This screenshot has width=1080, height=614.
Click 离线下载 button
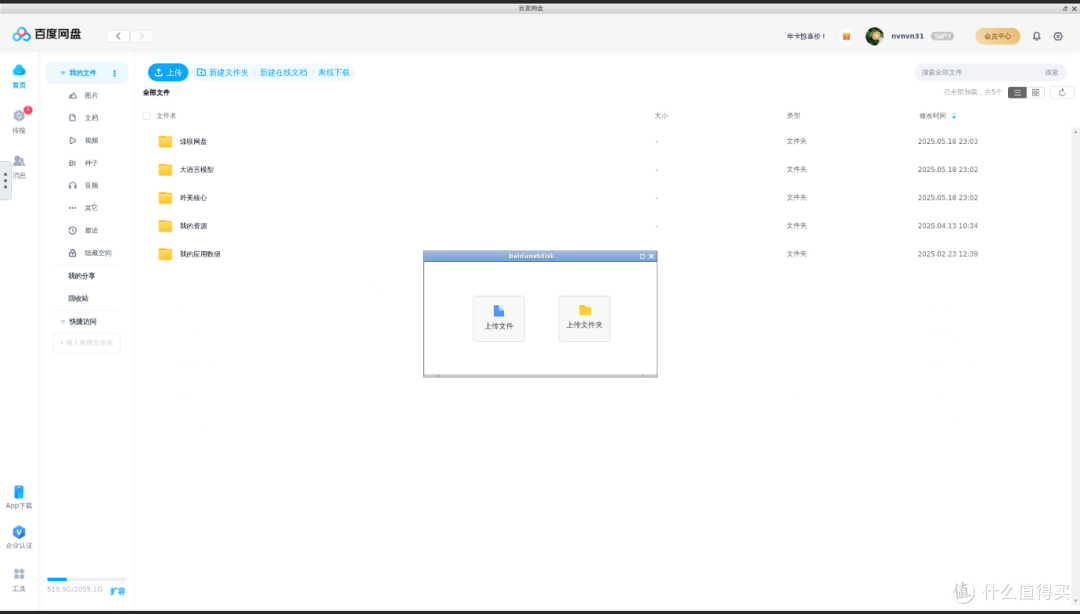click(333, 72)
